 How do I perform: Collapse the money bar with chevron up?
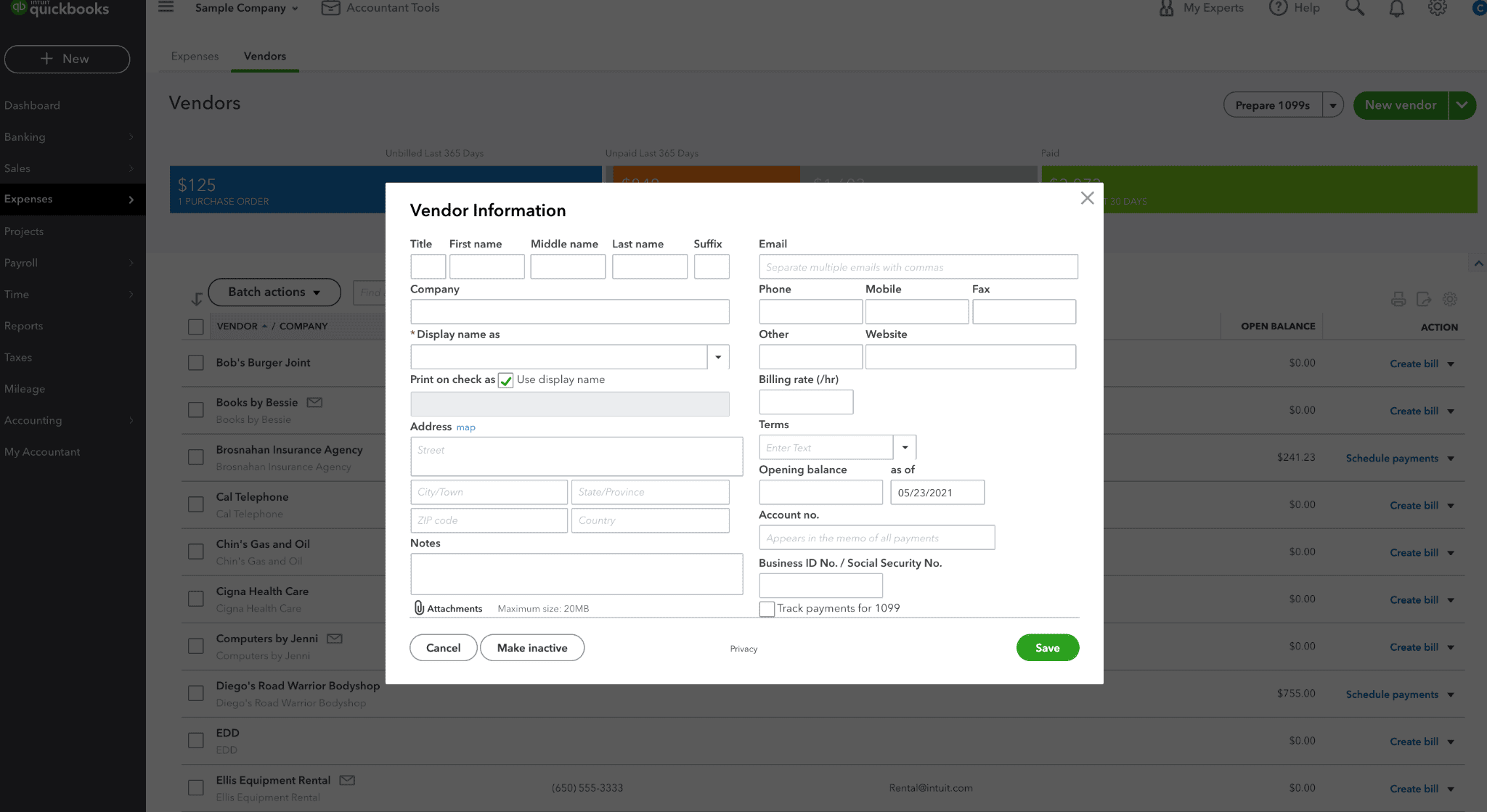point(1478,263)
